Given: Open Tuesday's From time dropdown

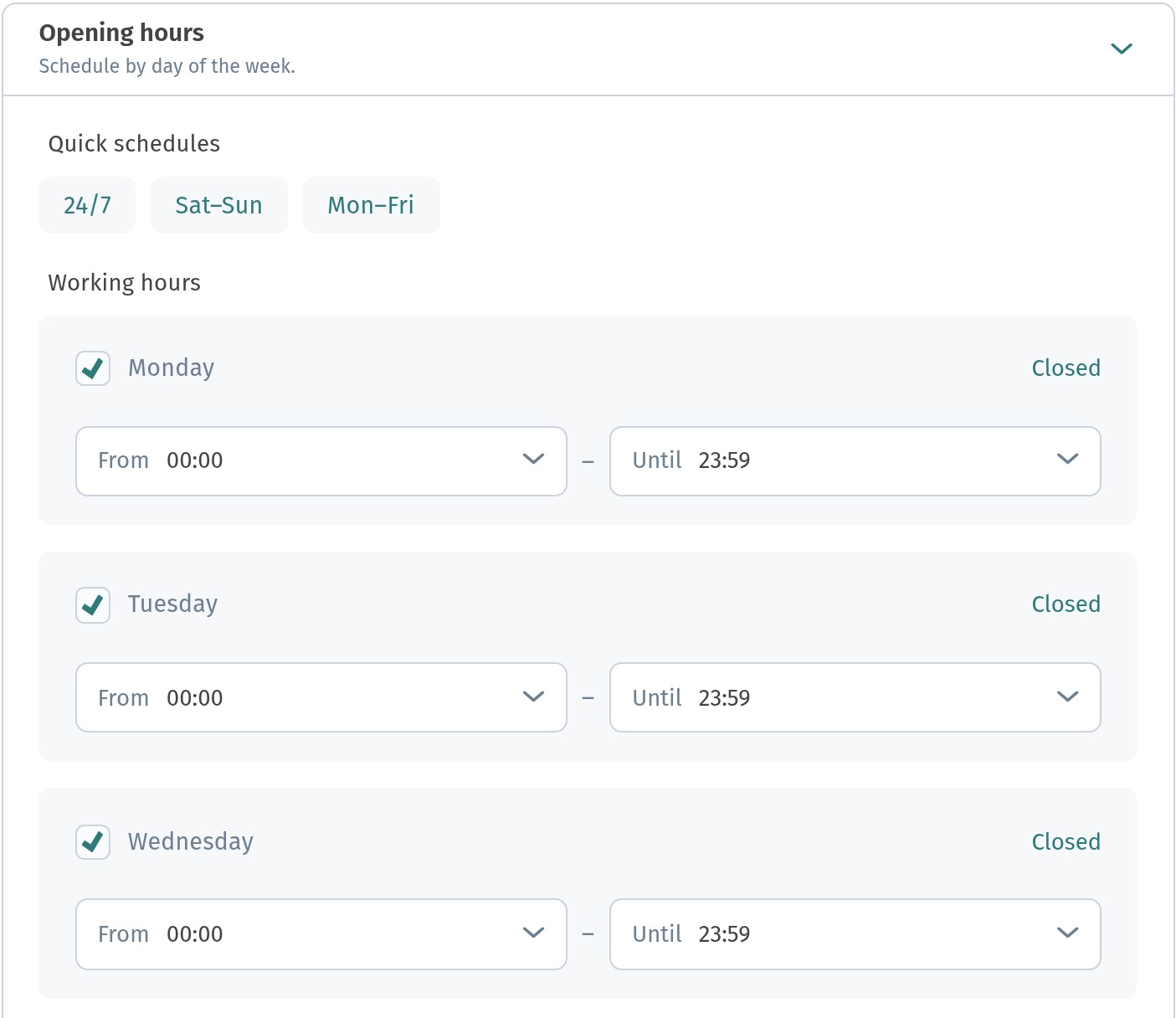Looking at the screenshot, I should point(321,697).
